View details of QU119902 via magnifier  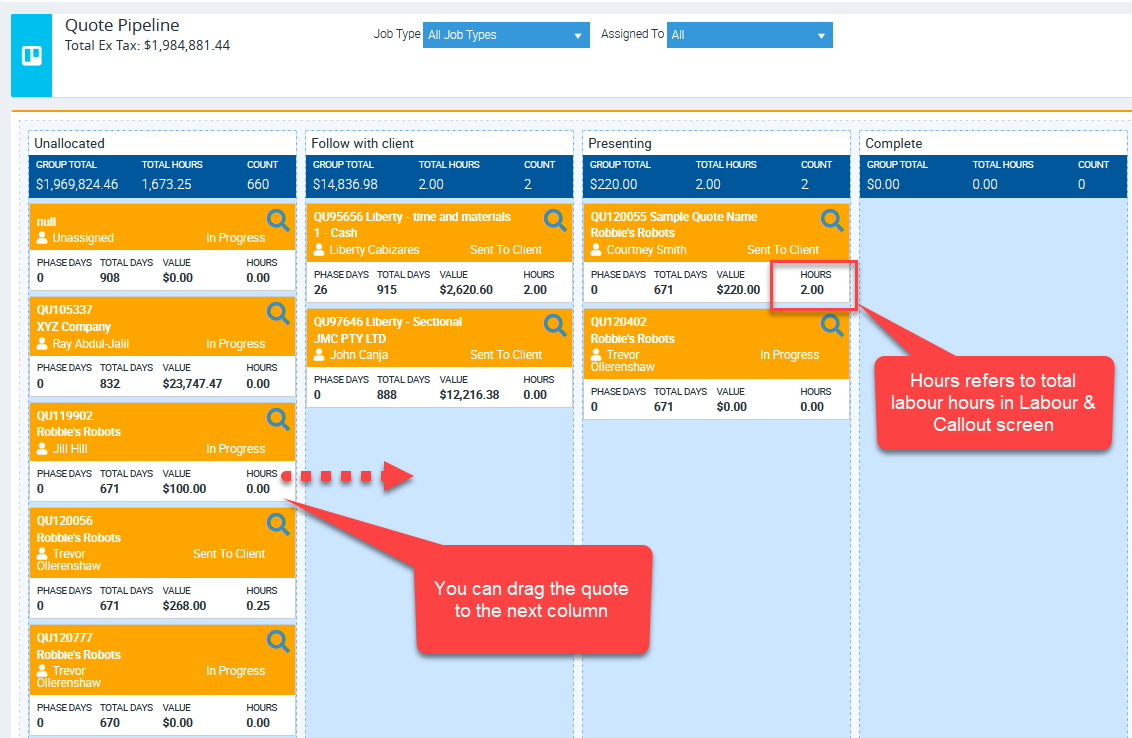[x=278, y=419]
